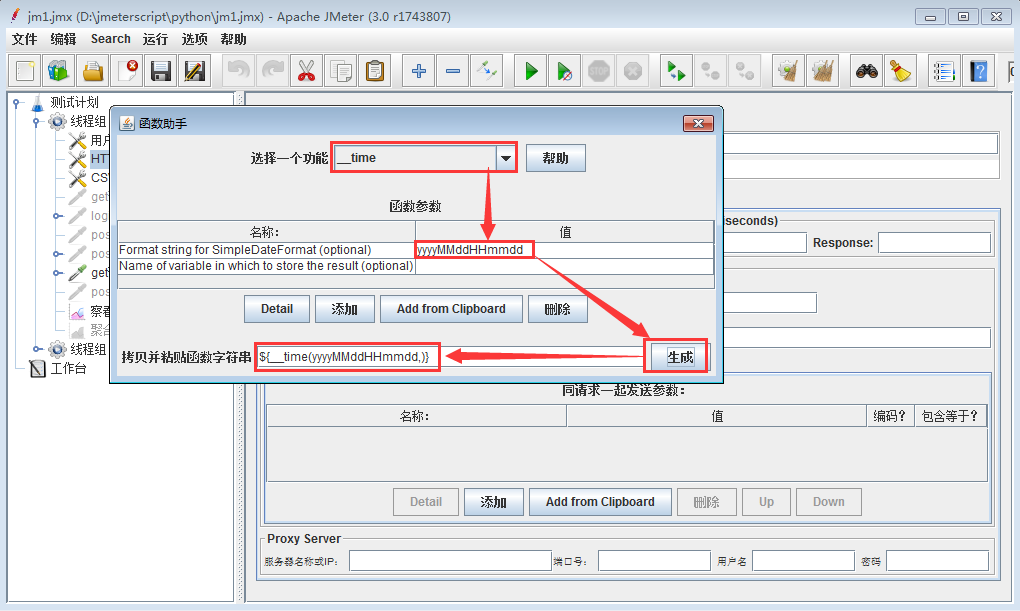Viewport: 1020px width, 611px height.
Task: Click the Paste clipboard icon
Action: coord(375,70)
